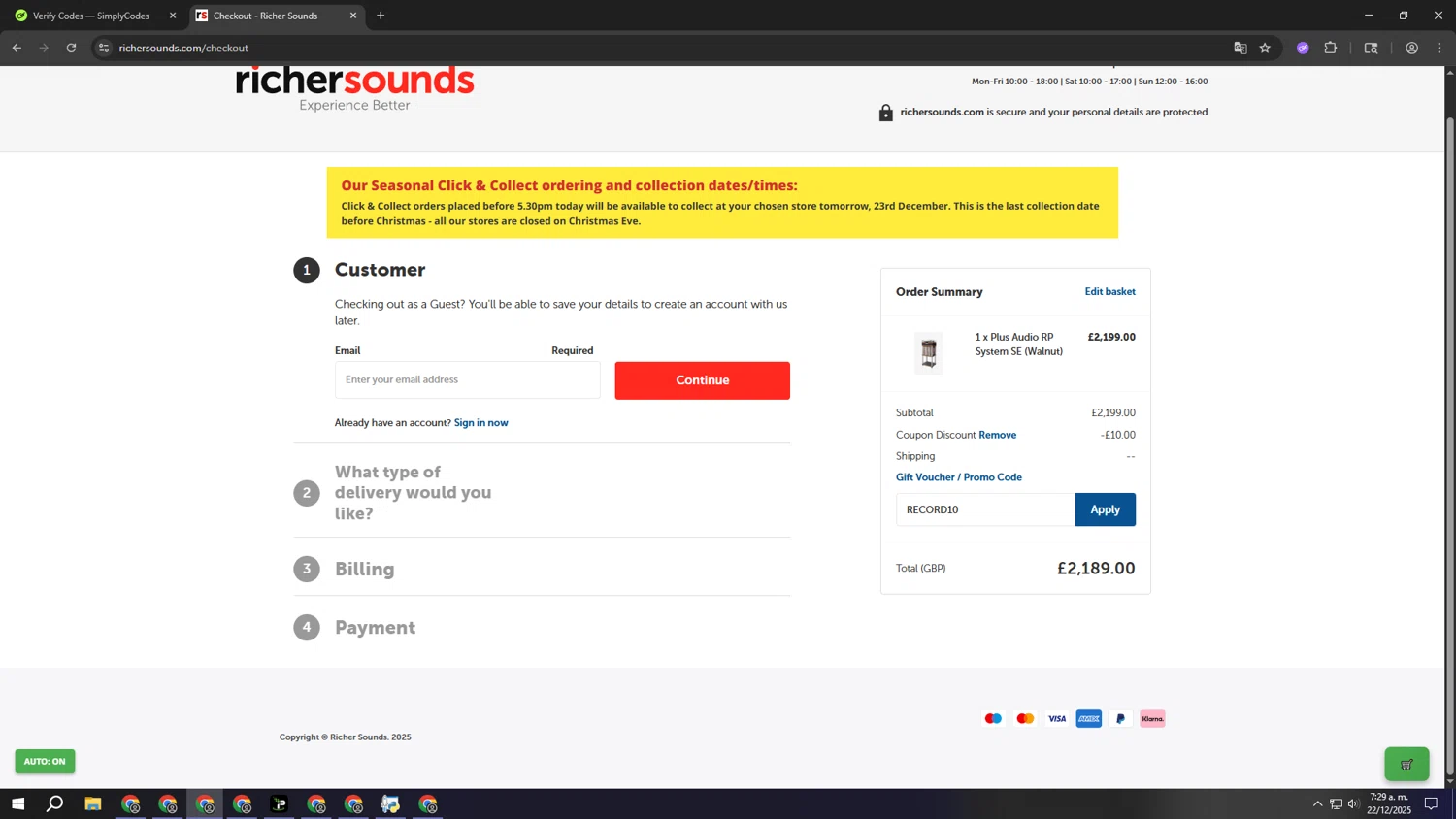Click the PayPal payment icon

tap(1120, 719)
